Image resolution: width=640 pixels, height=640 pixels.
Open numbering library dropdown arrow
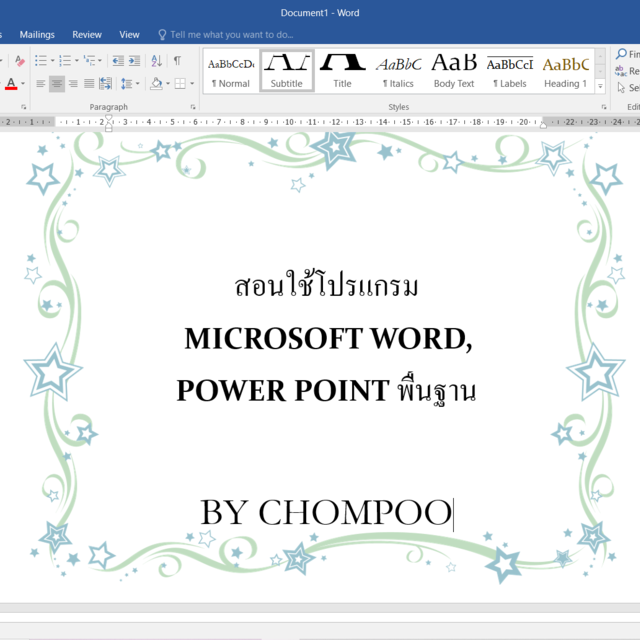(76, 61)
